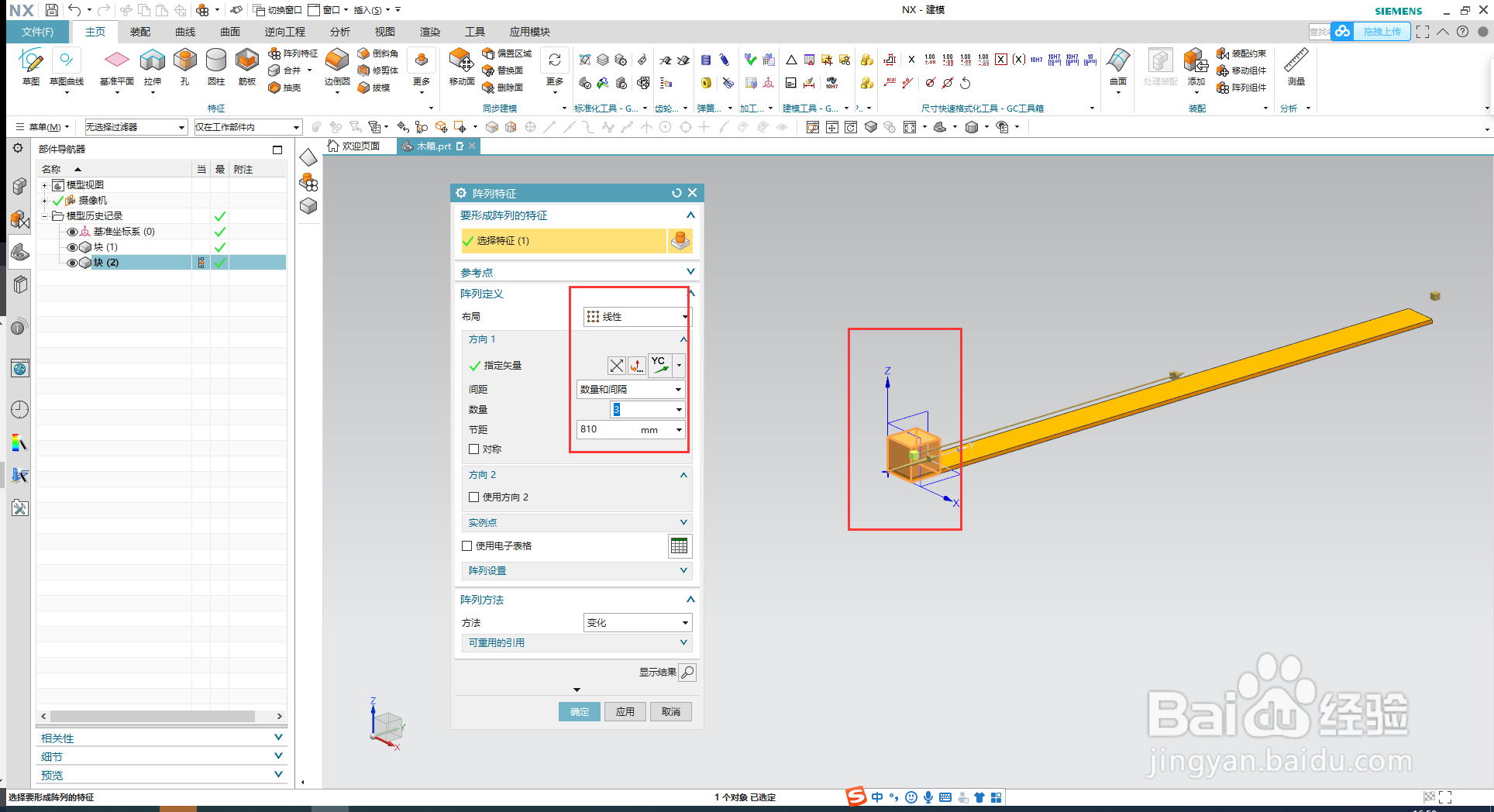
Task: Select the Rib (筋板) tool
Action: point(247,66)
